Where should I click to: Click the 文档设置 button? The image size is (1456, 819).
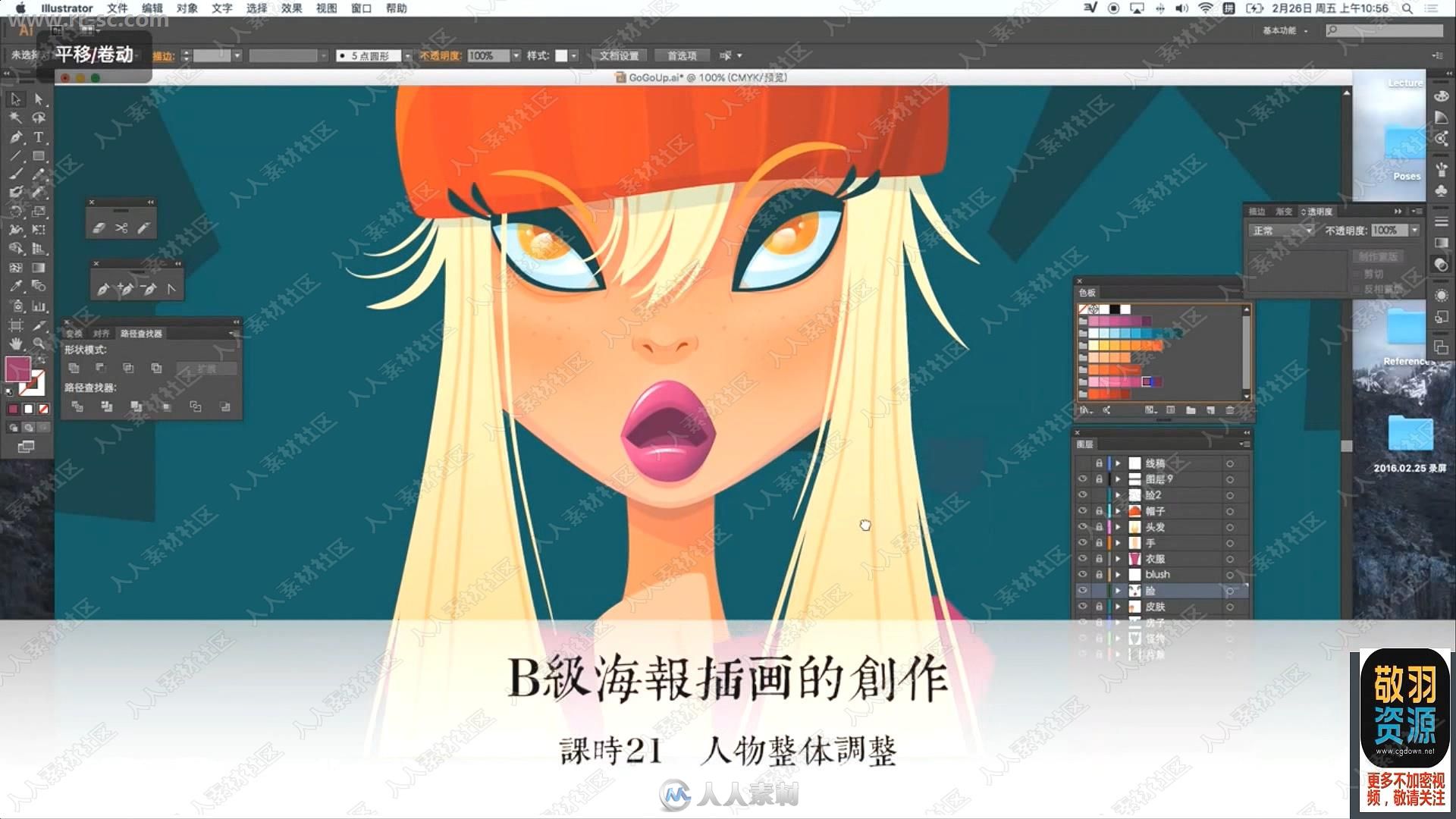[620, 56]
